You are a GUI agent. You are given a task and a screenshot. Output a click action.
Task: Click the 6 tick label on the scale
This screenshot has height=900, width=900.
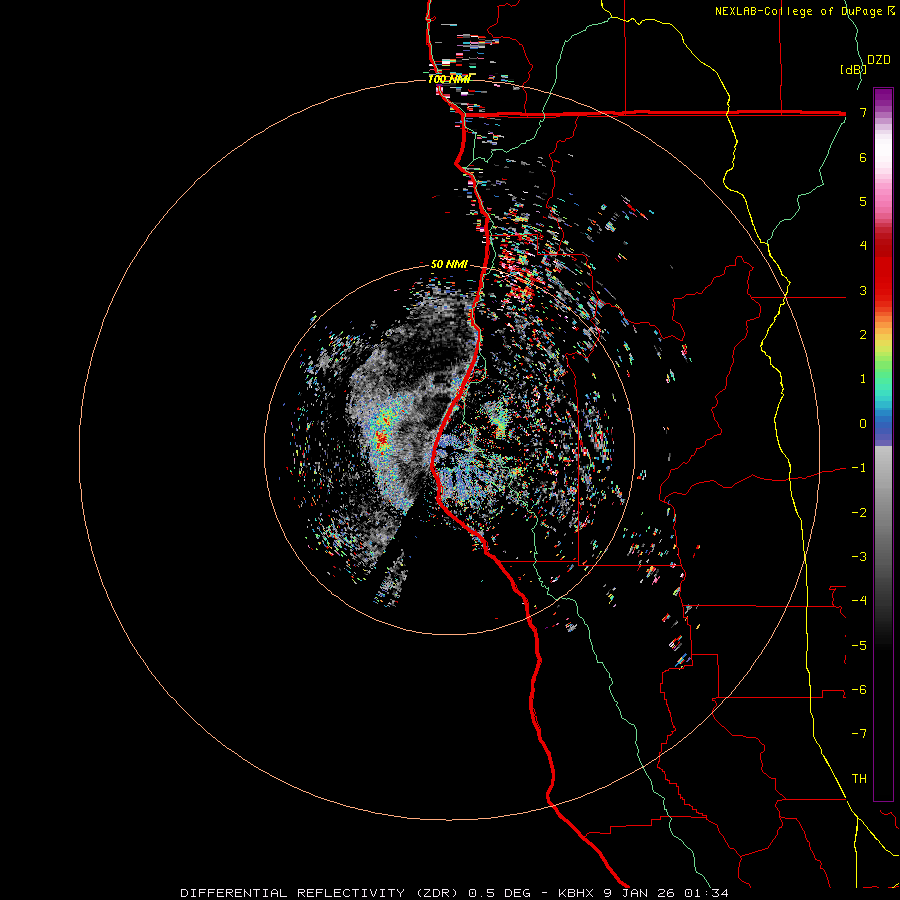pyautogui.click(x=863, y=157)
